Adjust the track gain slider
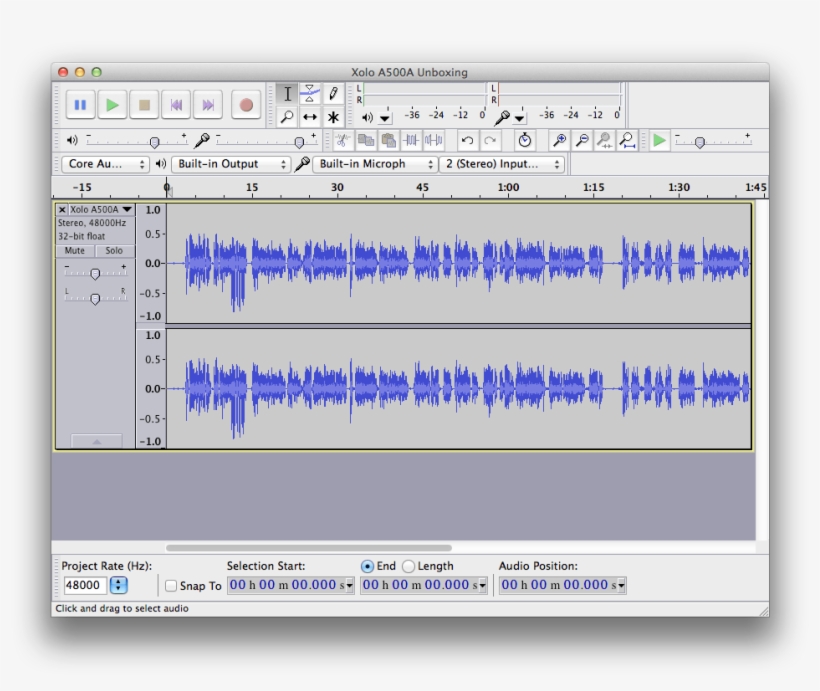 (x=95, y=272)
